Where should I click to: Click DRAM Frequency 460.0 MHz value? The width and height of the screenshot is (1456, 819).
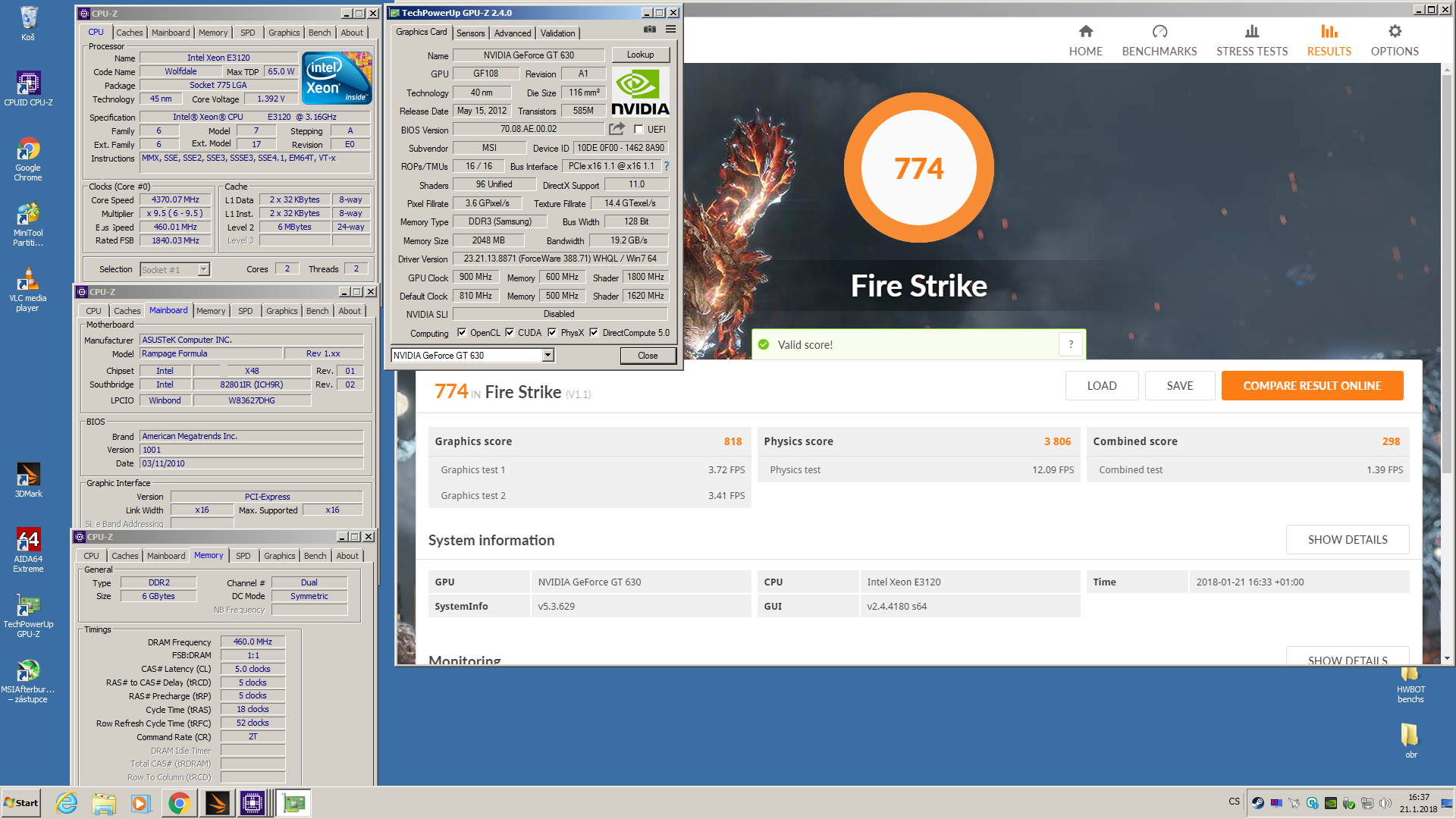click(x=253, y=642)
